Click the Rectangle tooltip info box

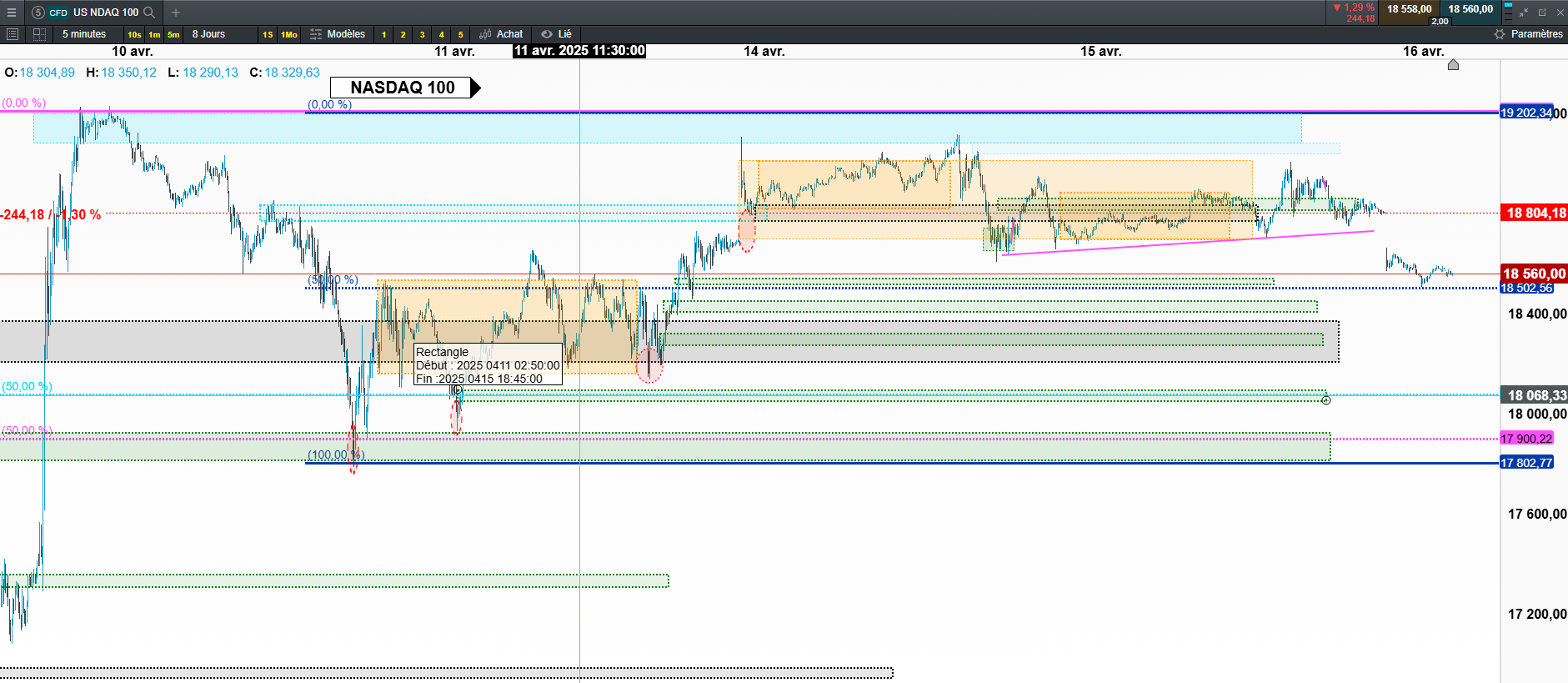488,365
